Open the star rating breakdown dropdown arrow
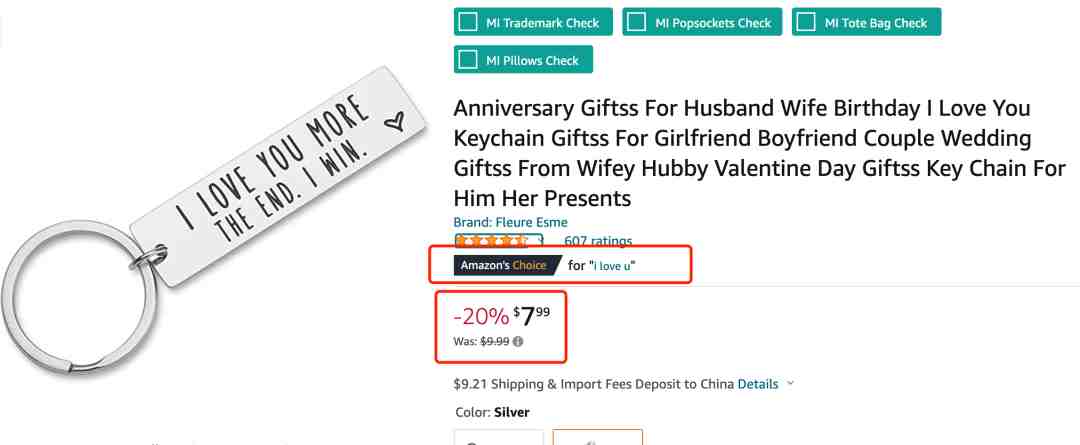 click(x=540, y=240)
